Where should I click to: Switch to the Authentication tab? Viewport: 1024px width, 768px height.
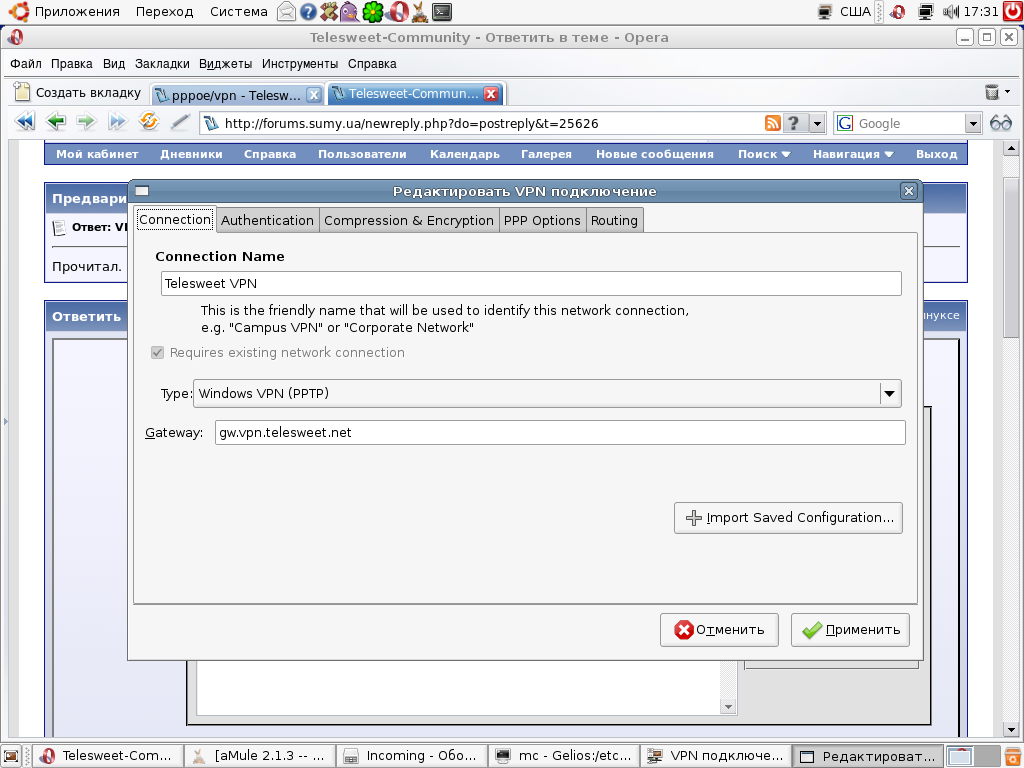coord(267,220)
